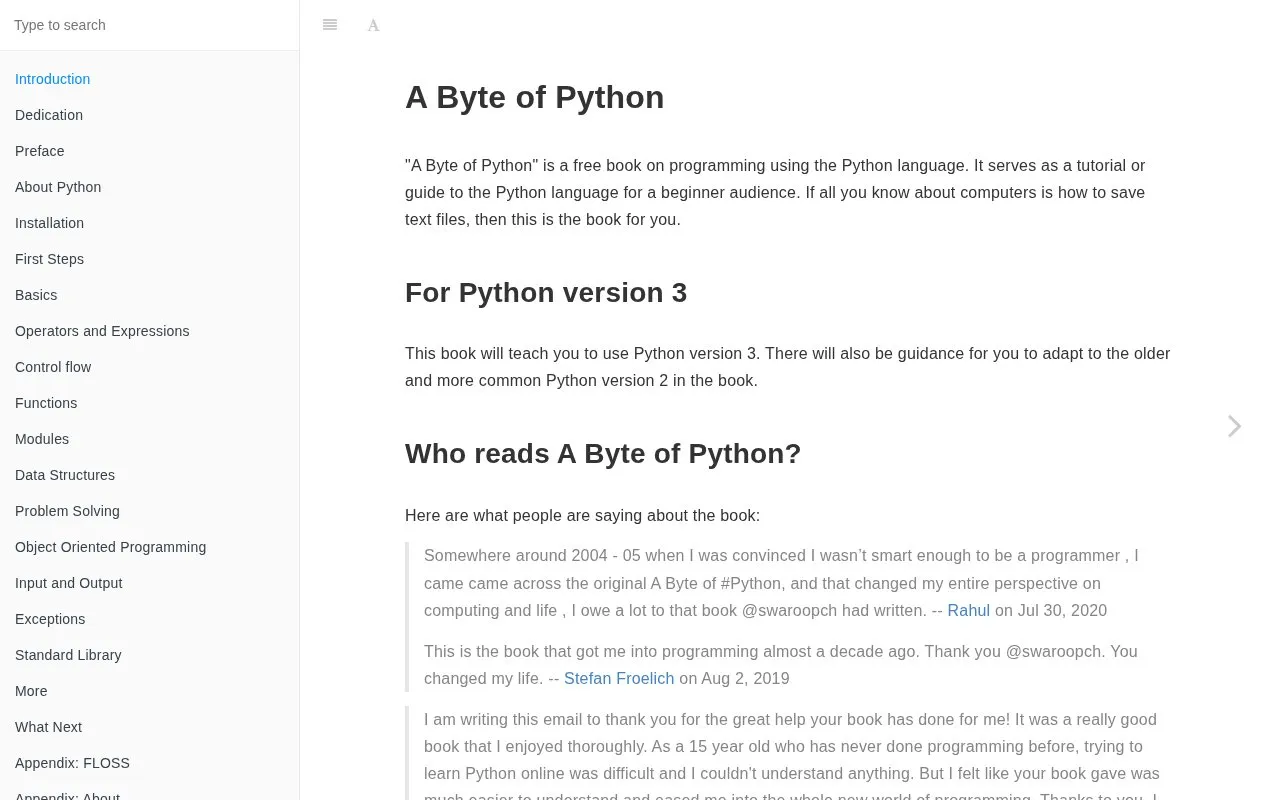Open font settings icon
Image resolution: width=1280 pixels, height=800 pixels.
(x=373, y=25)
